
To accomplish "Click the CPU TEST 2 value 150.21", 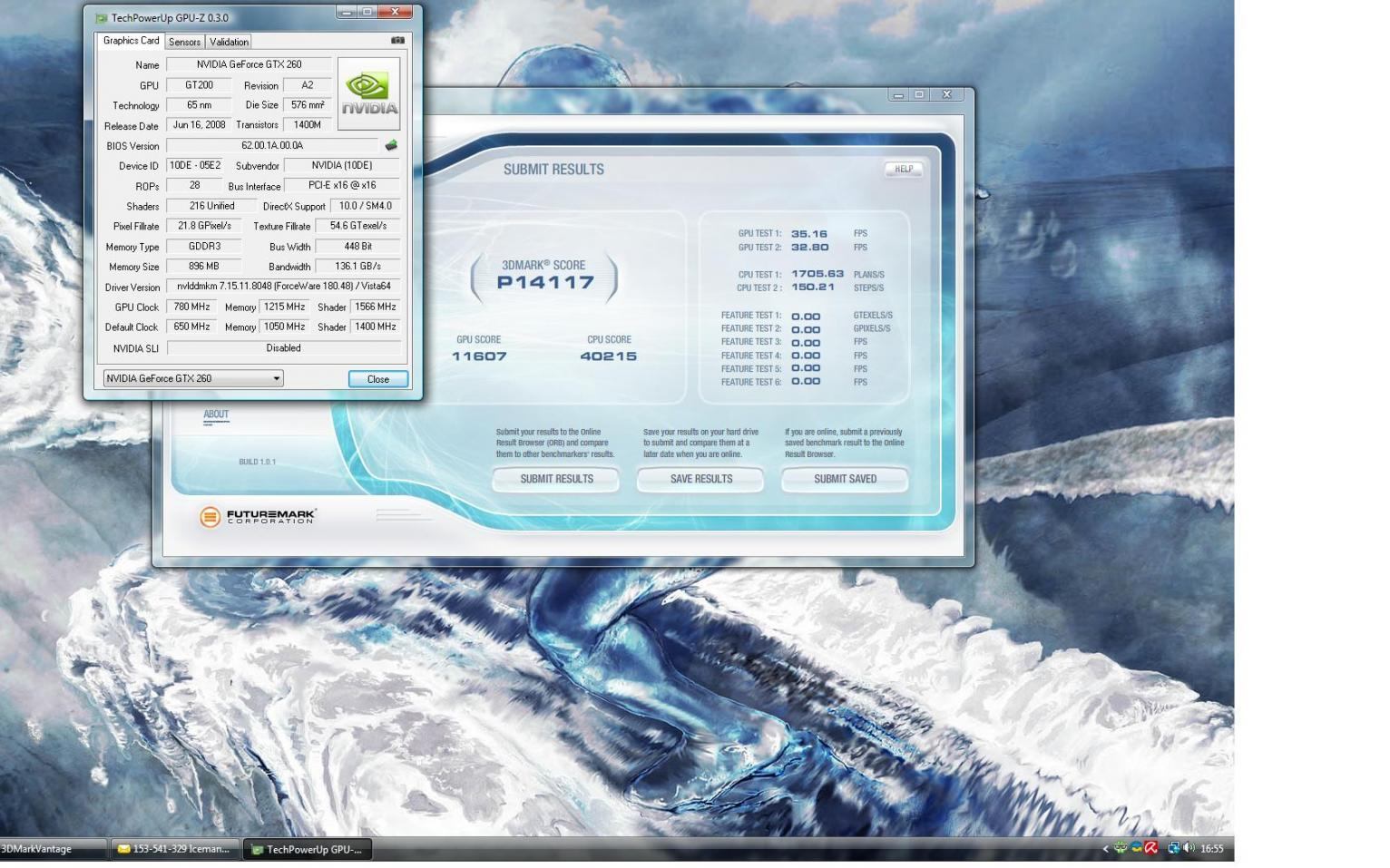I will 812,287.
